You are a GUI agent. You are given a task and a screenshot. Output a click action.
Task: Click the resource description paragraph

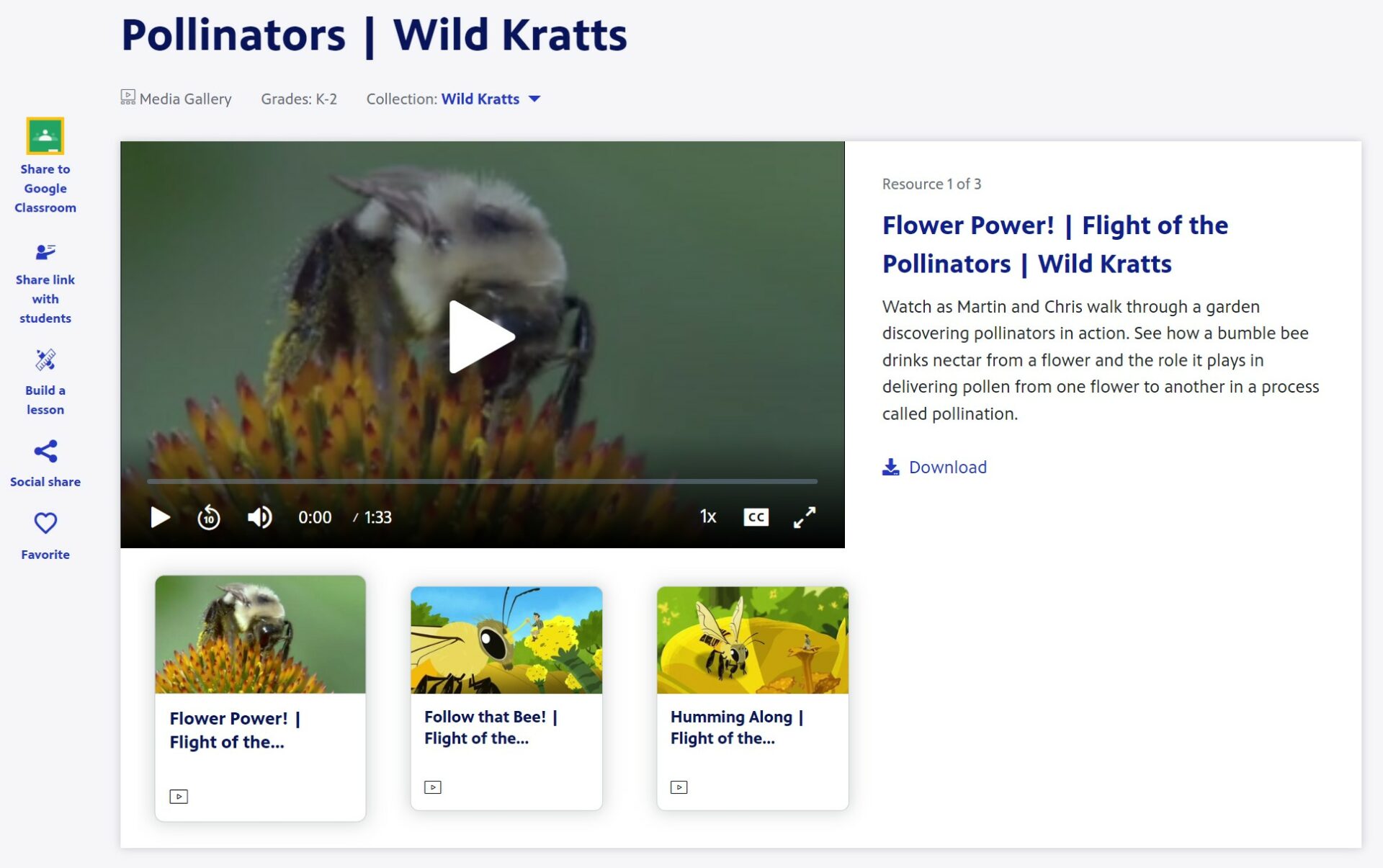1101,360
